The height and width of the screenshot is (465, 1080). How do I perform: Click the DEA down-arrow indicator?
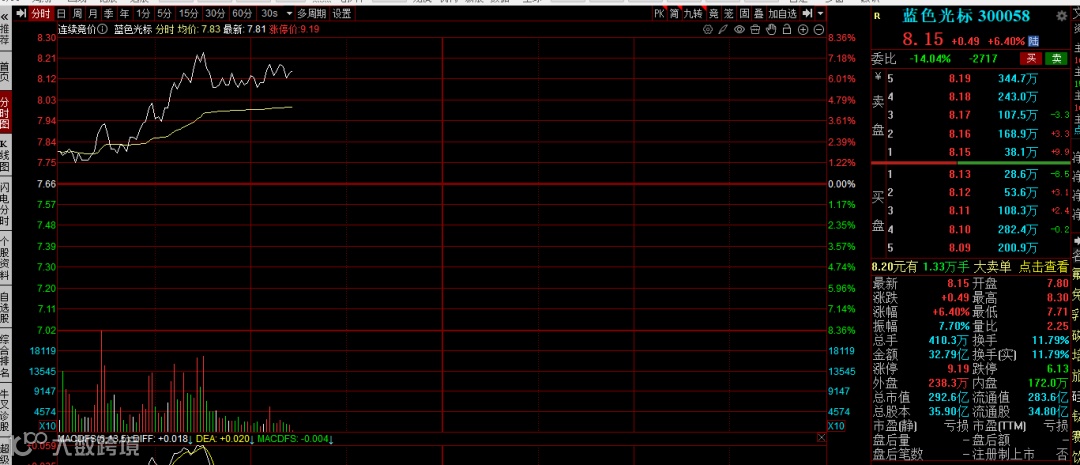pyautogui.click(x=253, y=438)
